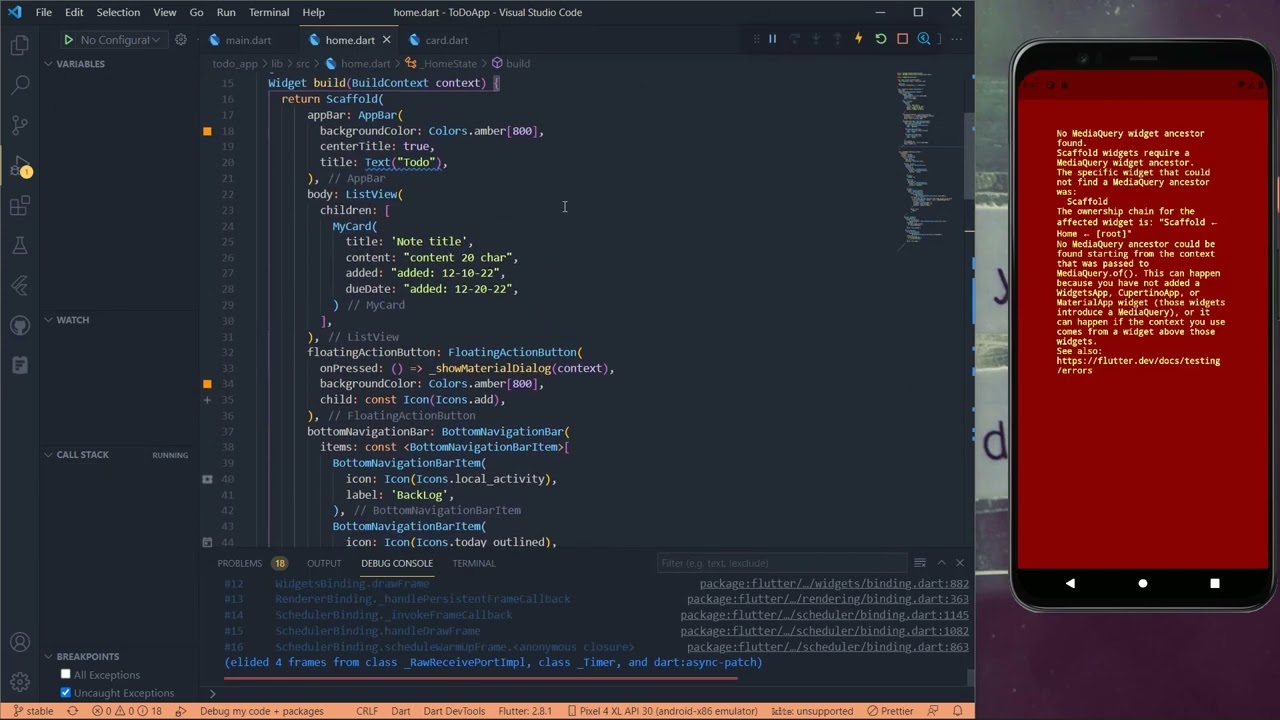Open the Help menu

[x=313, y=12]
